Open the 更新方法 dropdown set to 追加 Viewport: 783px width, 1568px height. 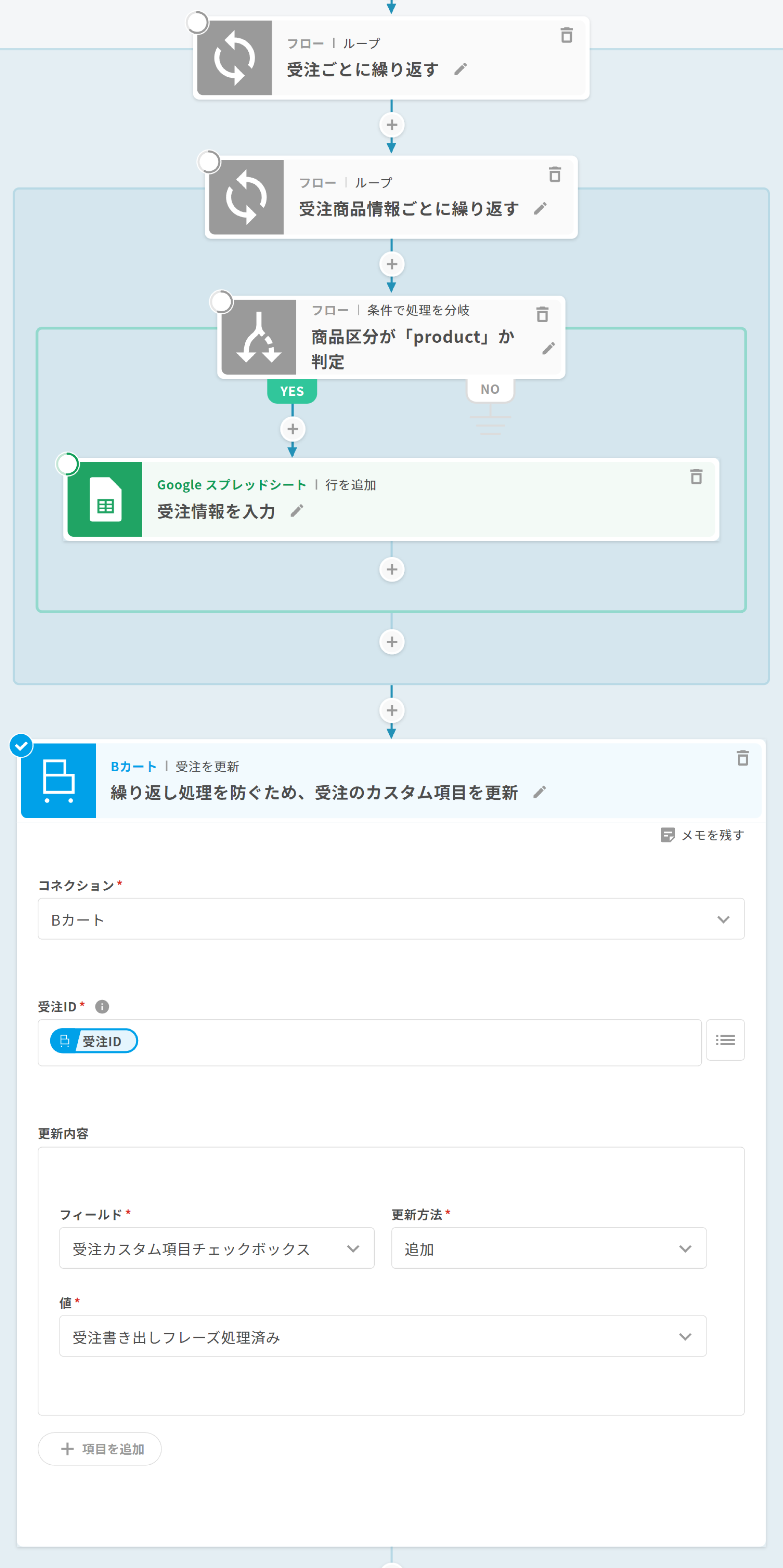(548, 1249)
